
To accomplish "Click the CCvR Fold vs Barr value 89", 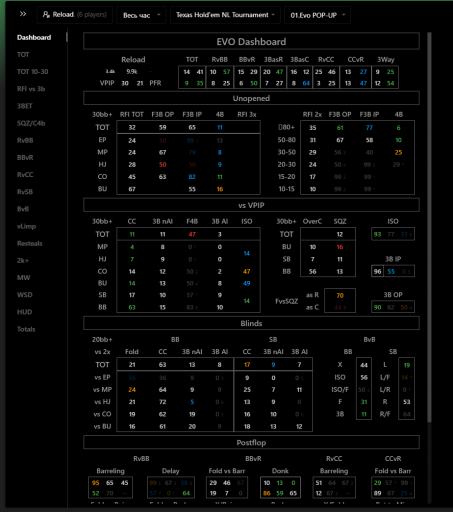I will click(377, 493).
